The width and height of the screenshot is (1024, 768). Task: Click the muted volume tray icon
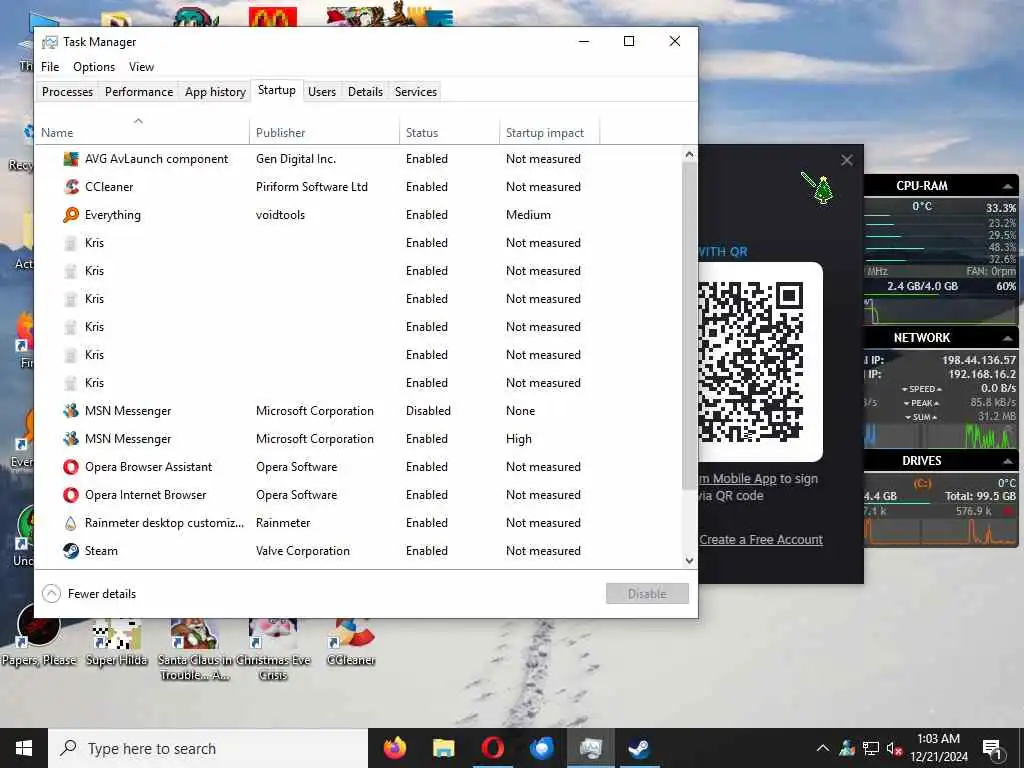coord(894,748)
